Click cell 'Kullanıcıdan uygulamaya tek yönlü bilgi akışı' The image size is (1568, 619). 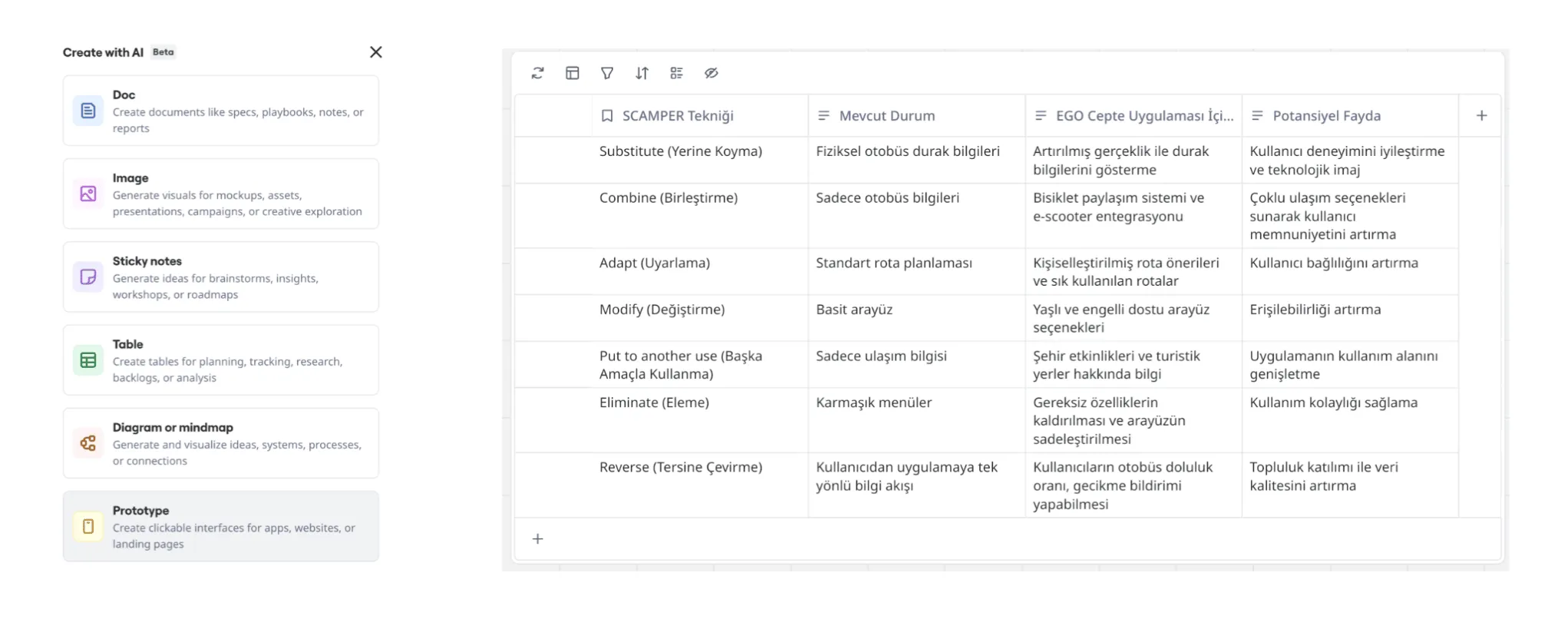(916, 485)
